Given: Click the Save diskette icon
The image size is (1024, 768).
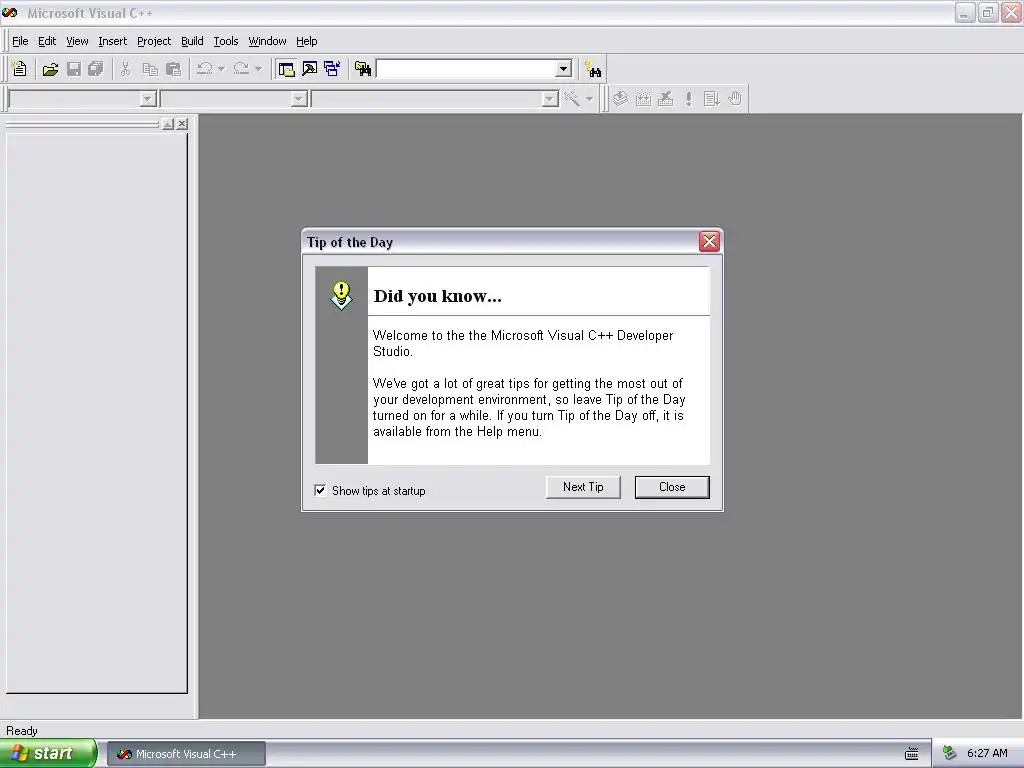Looking at the screenshot, I should [74, 69].
